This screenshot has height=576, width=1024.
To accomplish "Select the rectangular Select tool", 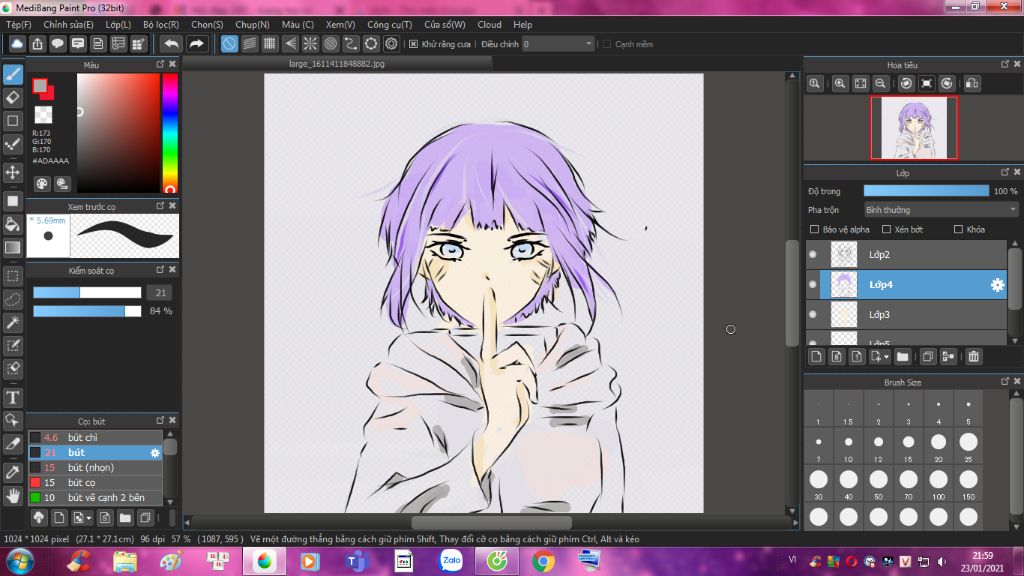I will [12, 276].
